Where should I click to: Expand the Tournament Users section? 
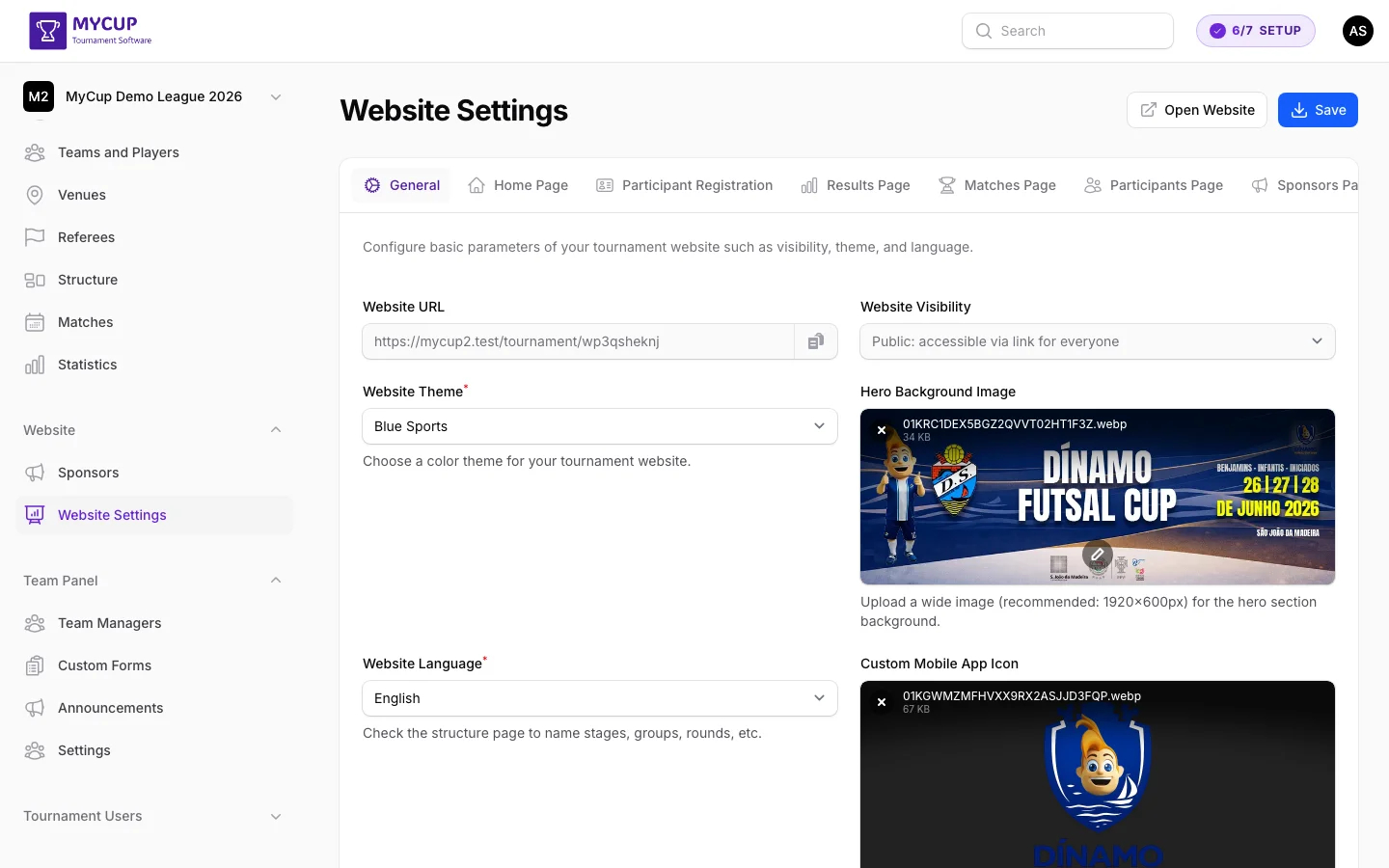(x=276, y=816)
